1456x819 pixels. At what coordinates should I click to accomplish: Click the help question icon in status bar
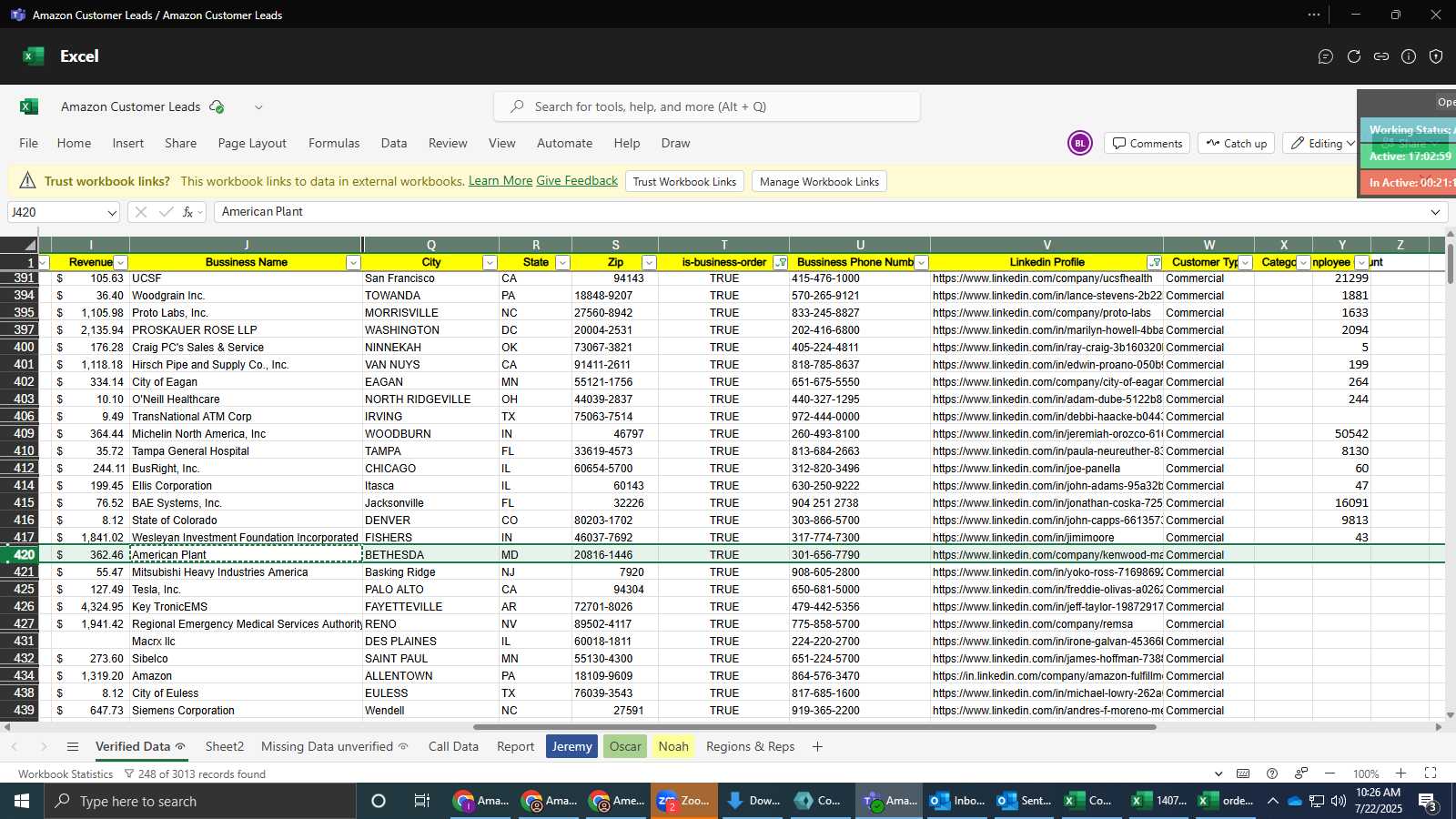point(1272,773)
